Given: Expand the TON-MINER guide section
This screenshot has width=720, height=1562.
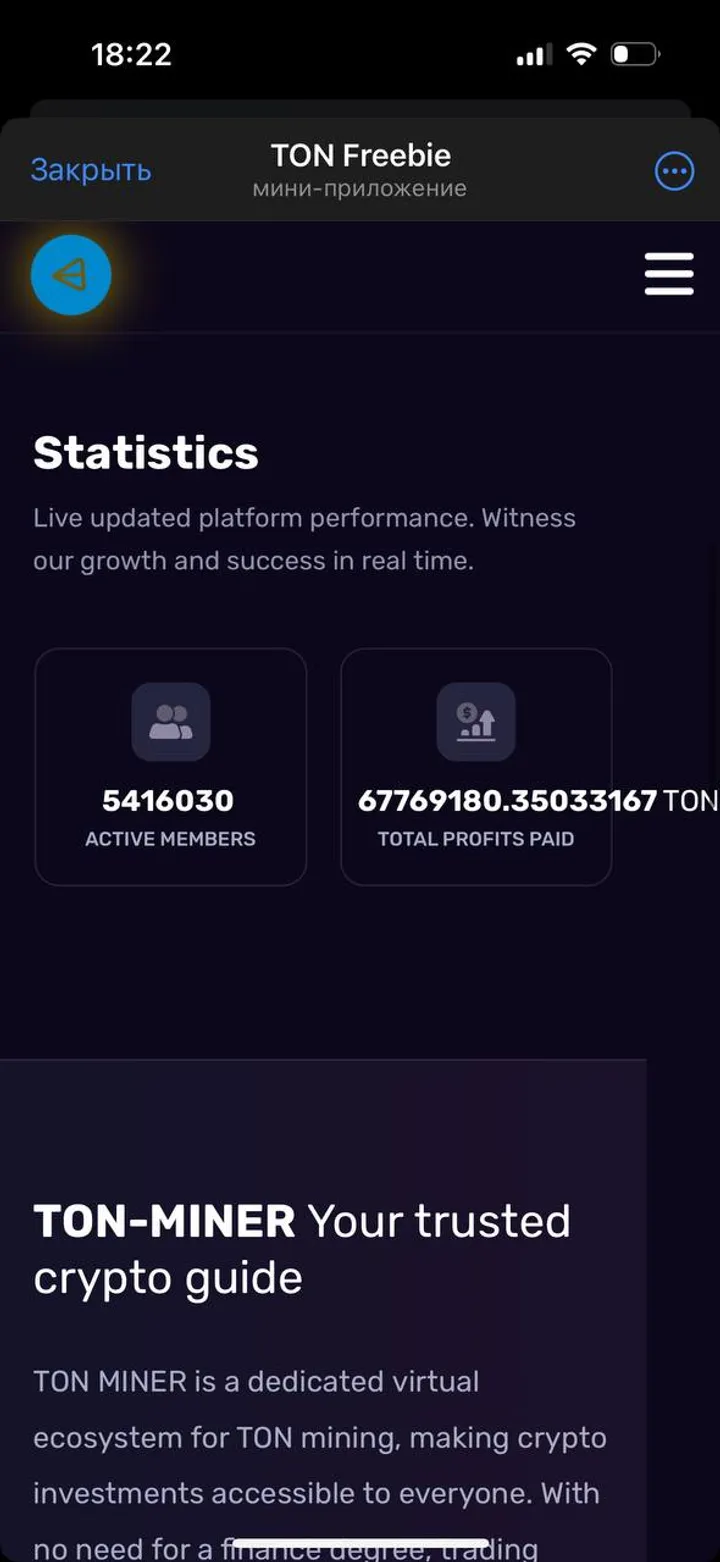Looking at the screenshot, I should pyautogui.click(x=302, y=1247).
